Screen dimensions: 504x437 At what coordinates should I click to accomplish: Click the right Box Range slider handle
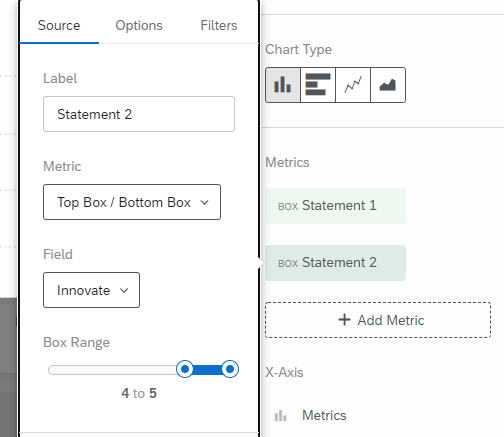(x=230, y=369)
